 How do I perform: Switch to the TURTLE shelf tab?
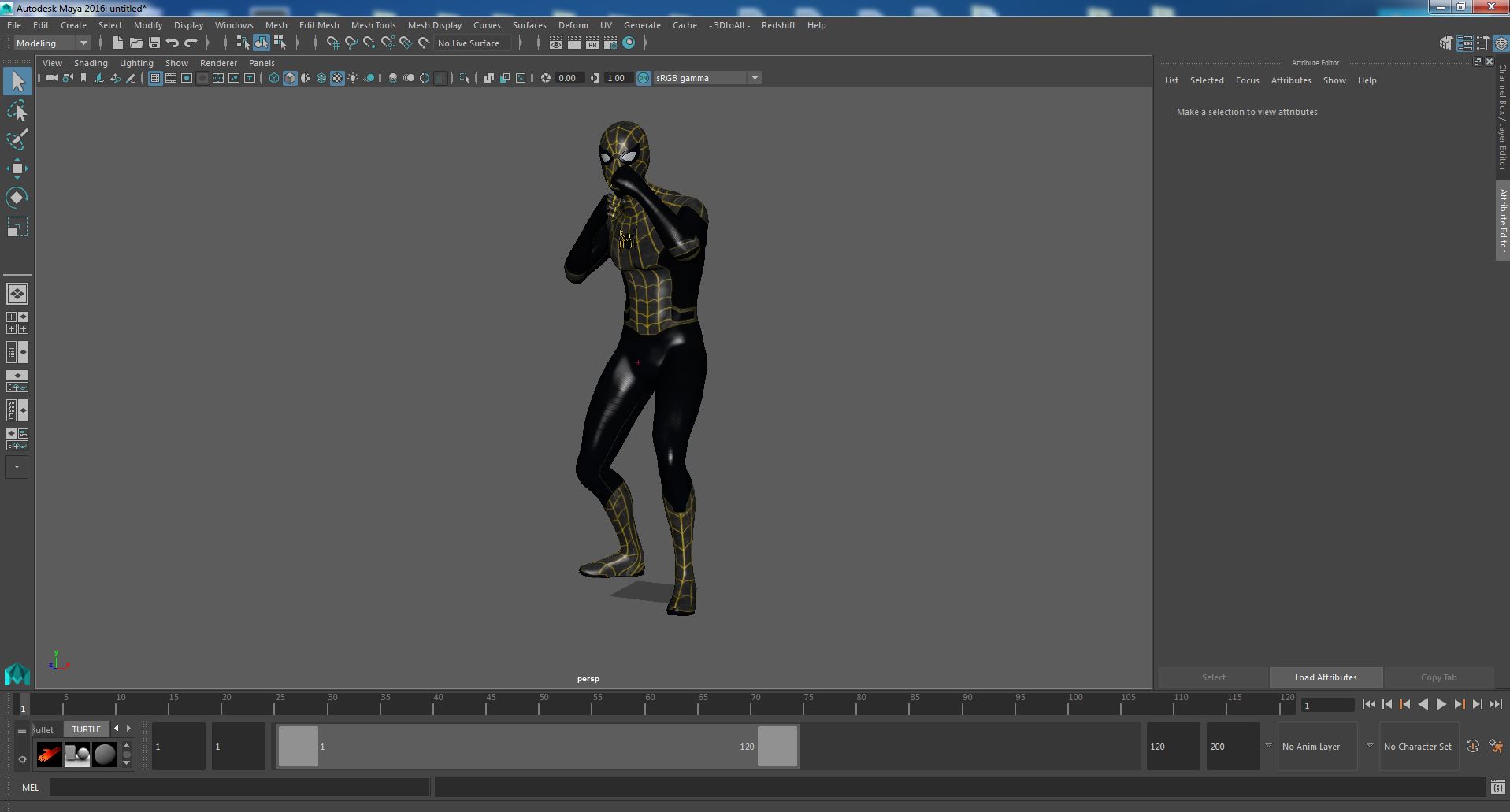[87, 729]
